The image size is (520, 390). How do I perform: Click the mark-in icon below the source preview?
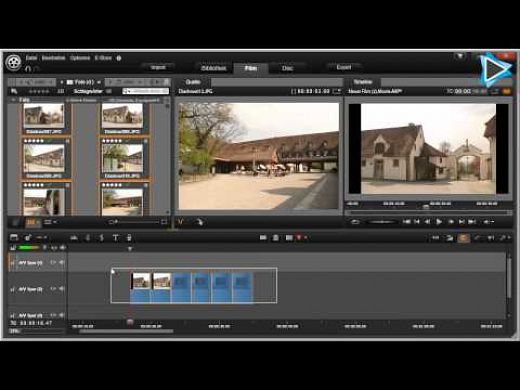181,221
